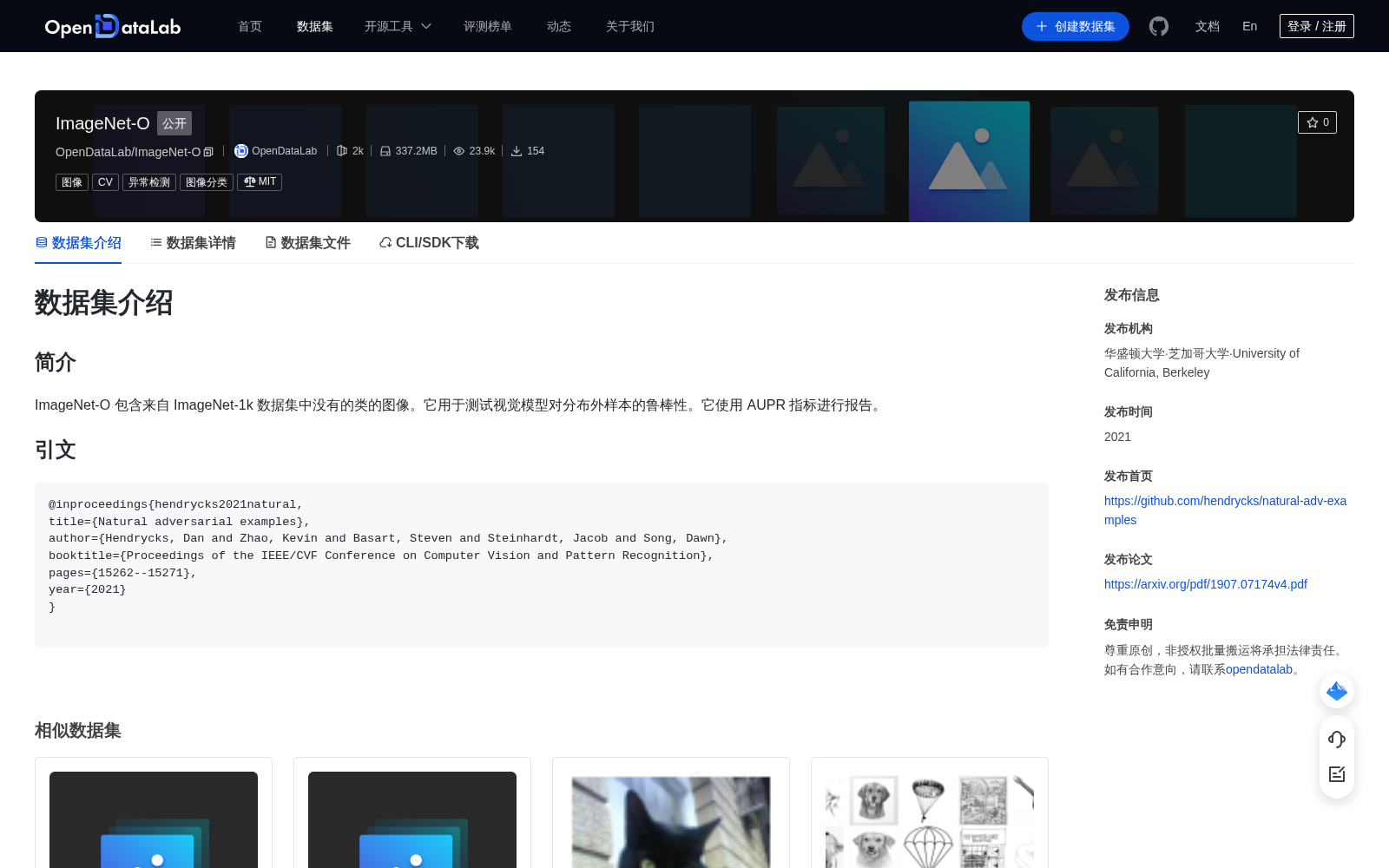Copy the OpenDataLab/ImageNet-O path icon
The width and height of the screenshot is (1389, 868).
click(208, 152)
